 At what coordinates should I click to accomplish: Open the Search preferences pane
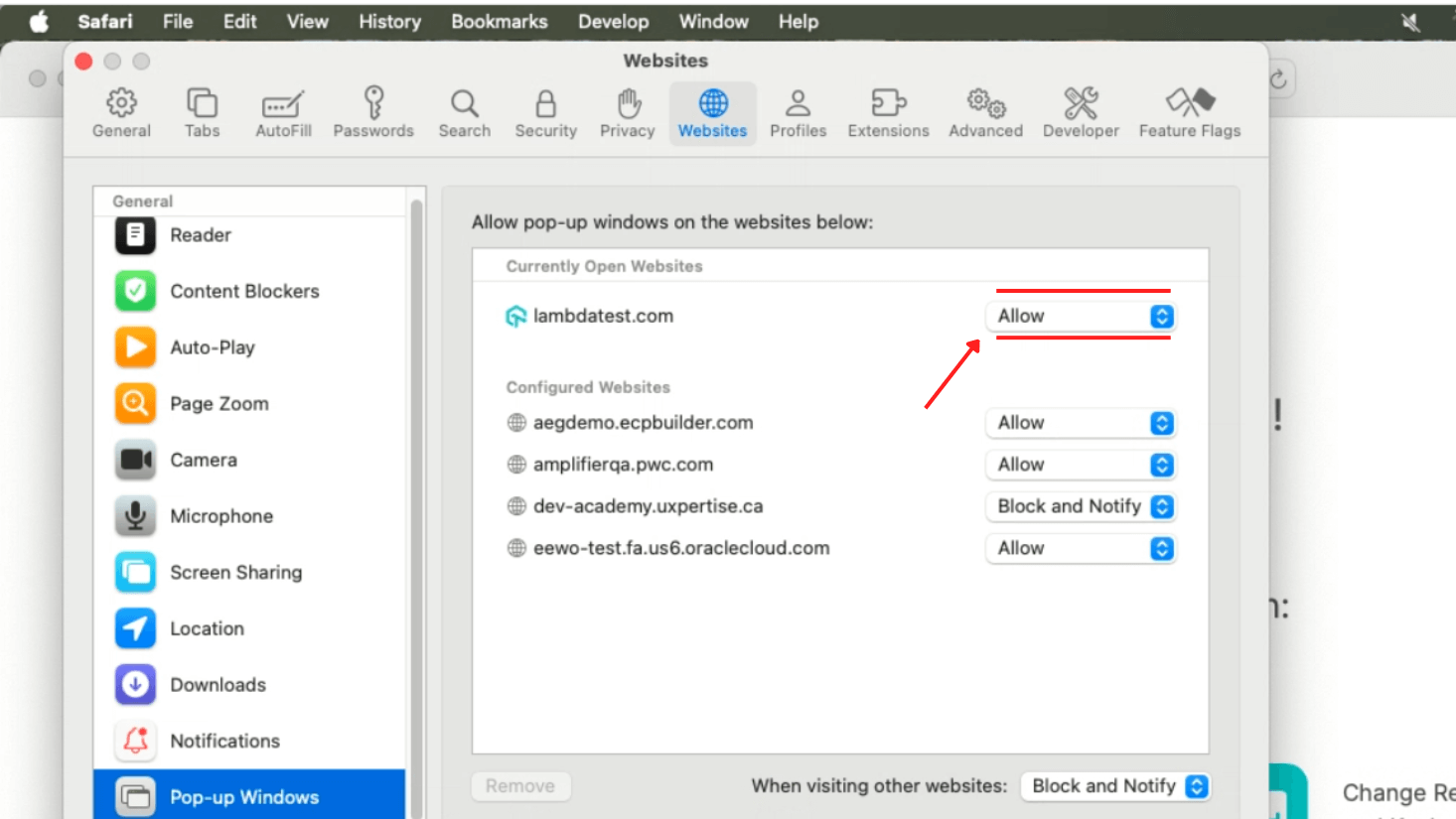pyautogui.click(x=464, y=113)
